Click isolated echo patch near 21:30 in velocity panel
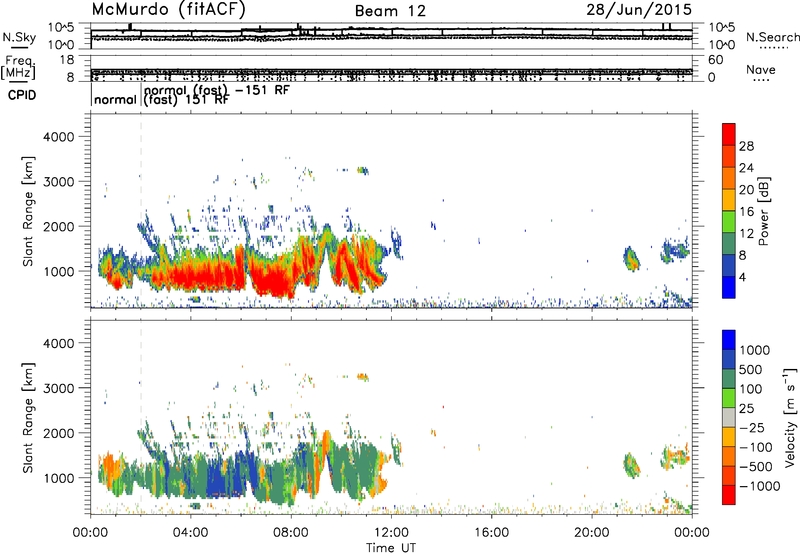 tap(632, 465)
